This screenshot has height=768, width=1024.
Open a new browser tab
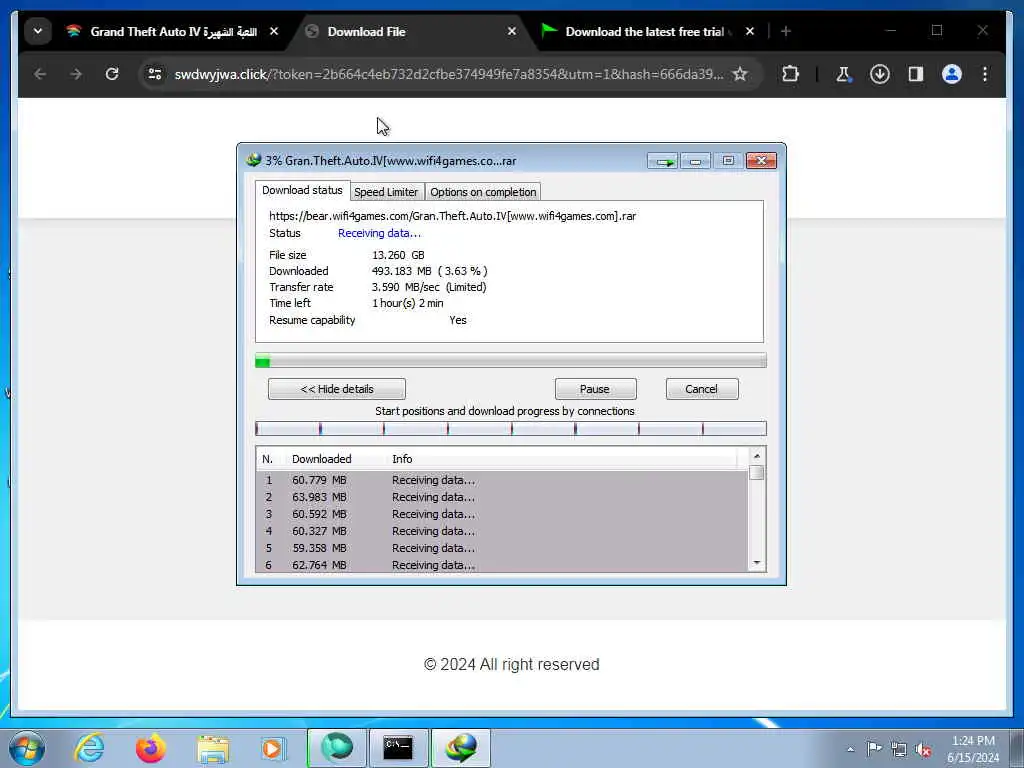pos(786,31)
